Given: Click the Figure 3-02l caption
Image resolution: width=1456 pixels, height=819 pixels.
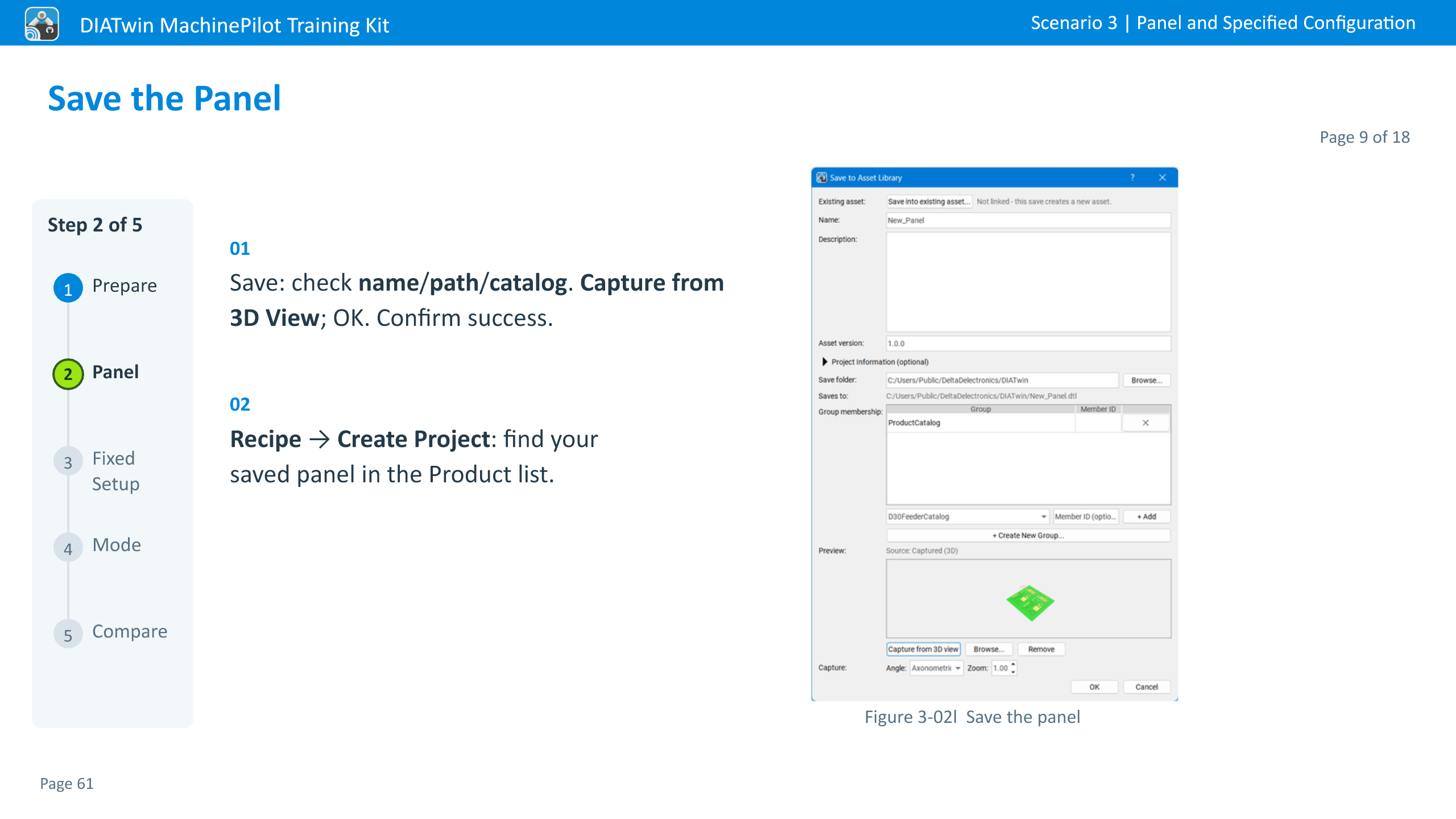Looking at the screenshot, I should tap(973, 717).
